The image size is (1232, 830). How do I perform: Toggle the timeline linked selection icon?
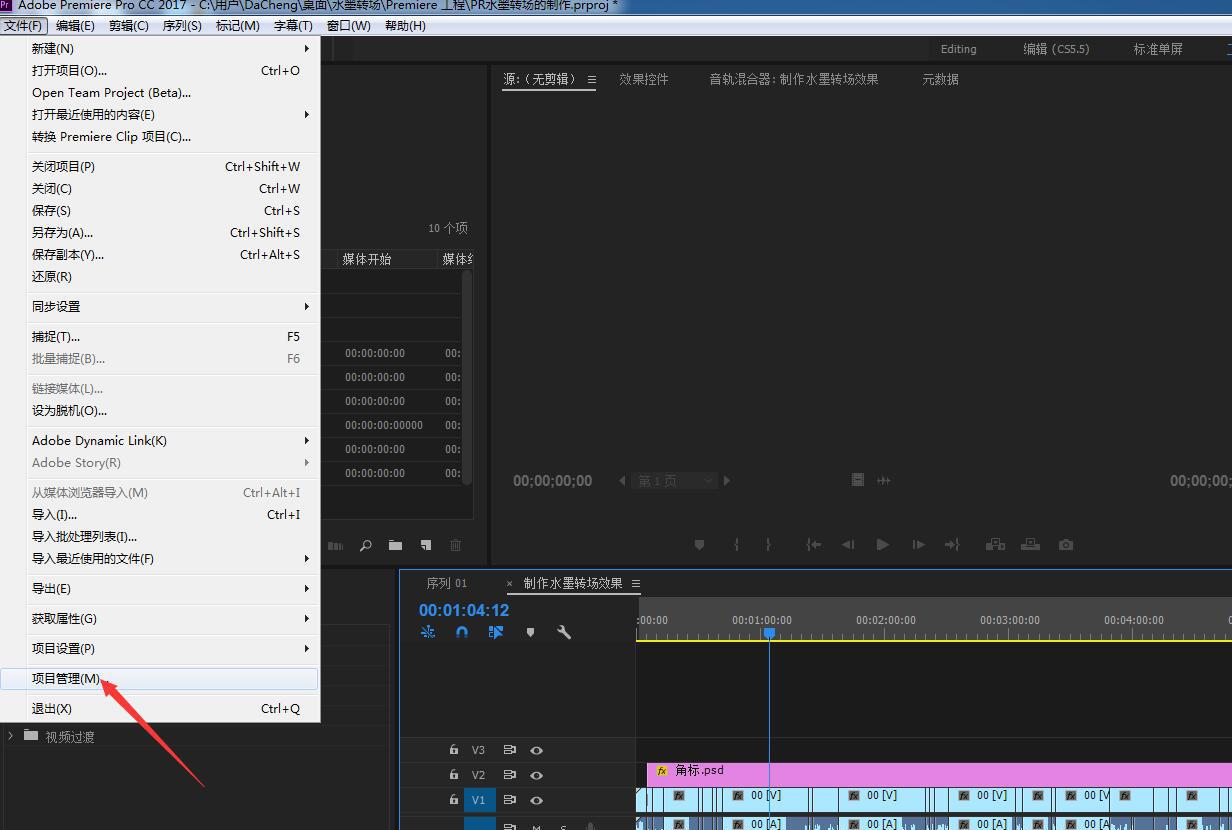(496, 632)
